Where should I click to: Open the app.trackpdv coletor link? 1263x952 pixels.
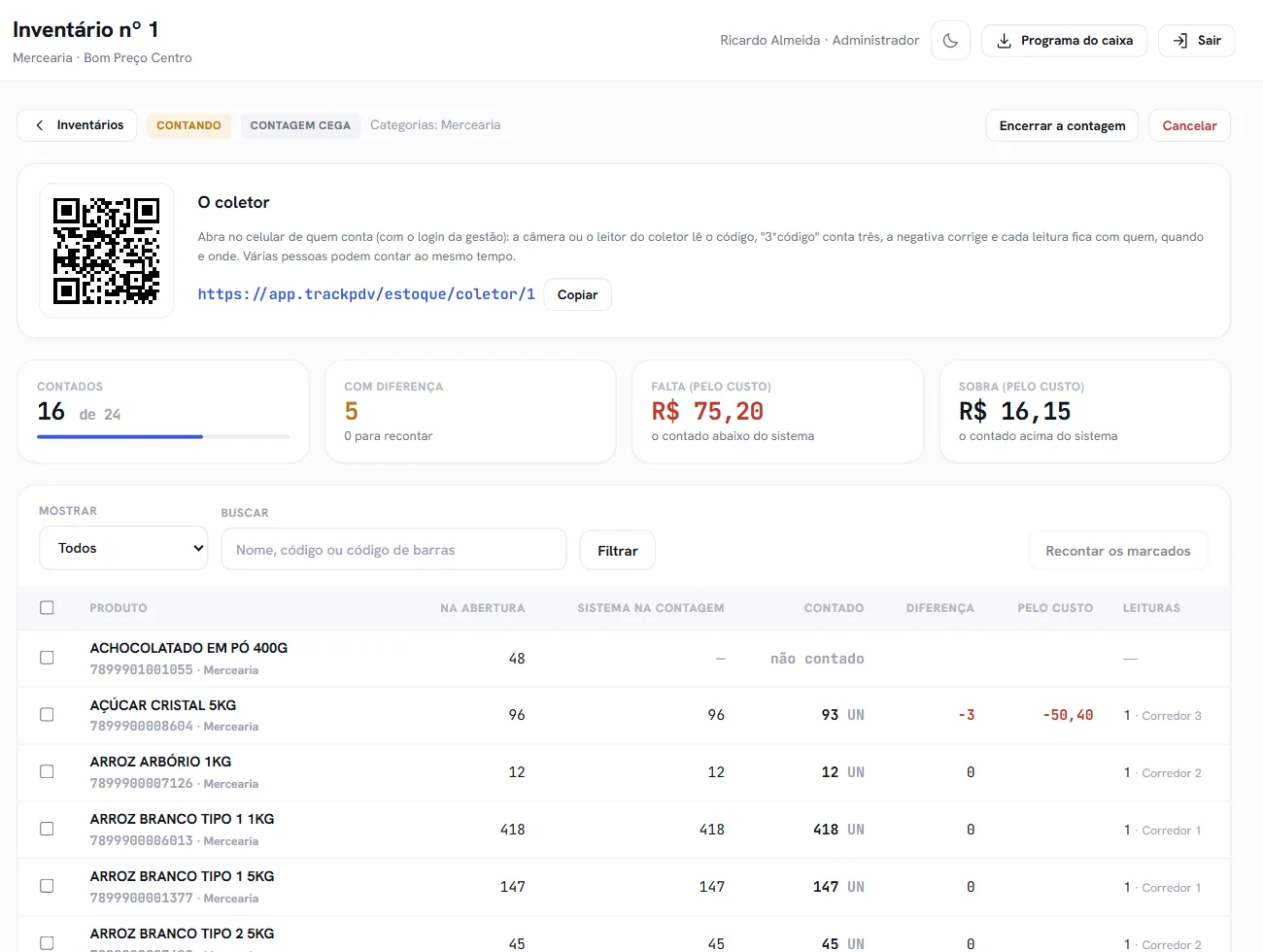[366, 294]
